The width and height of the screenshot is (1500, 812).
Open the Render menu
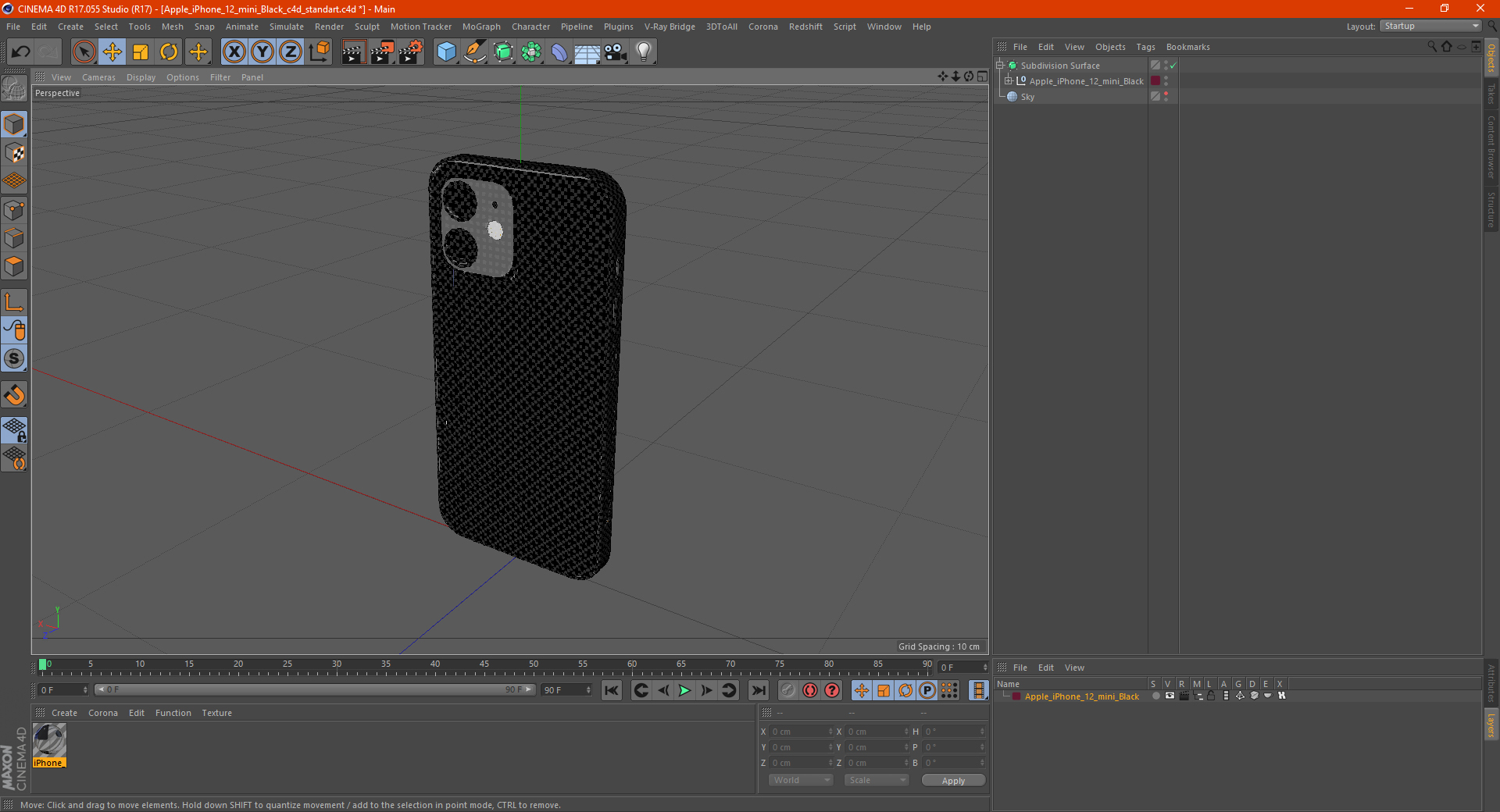(329, 27)
